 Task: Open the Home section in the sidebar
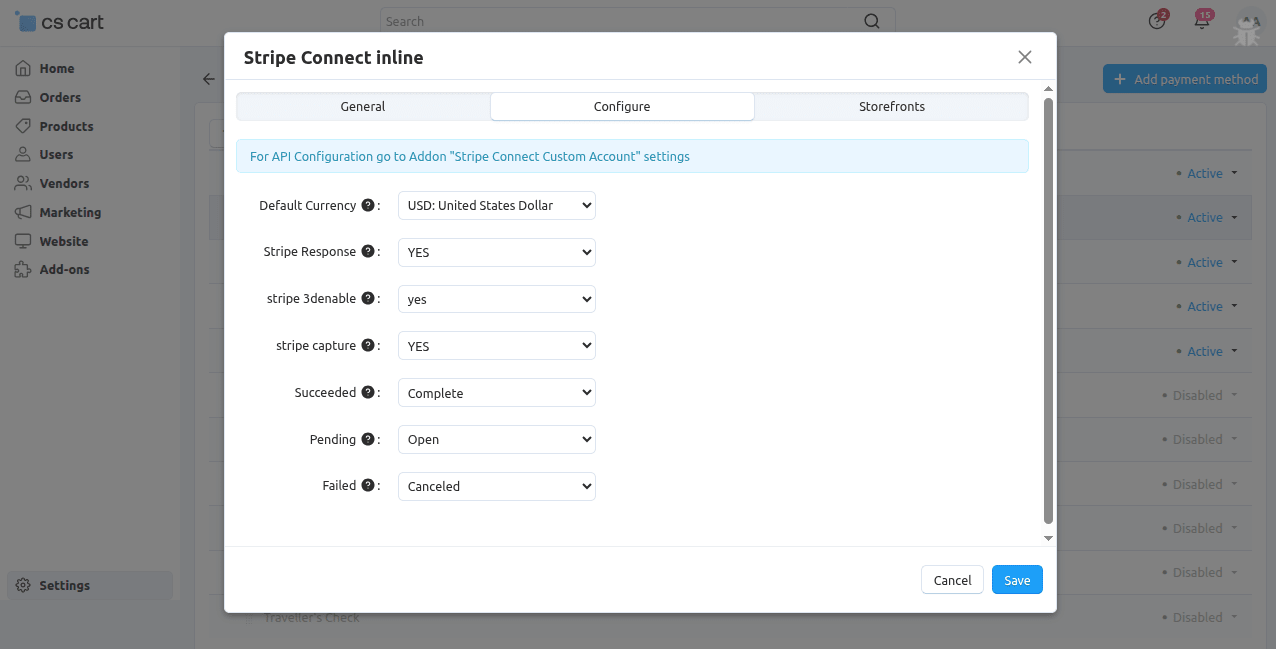coord(58,68)
